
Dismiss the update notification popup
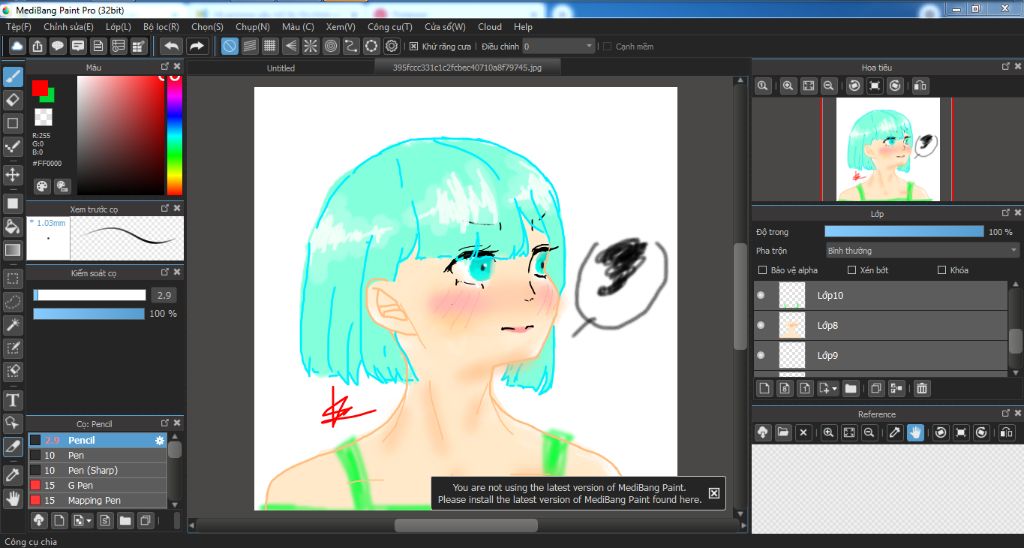pyautogui.click(x=714, y=493)
